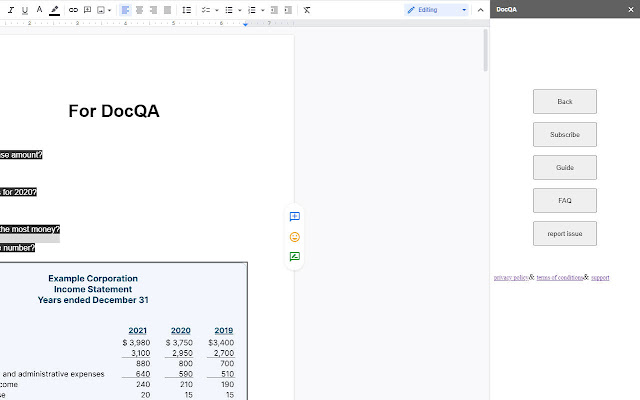This screenshot has height=400, width=640.
Task: Click the 2020 column header
Action: pyautogui.click(x=180, y=331)
